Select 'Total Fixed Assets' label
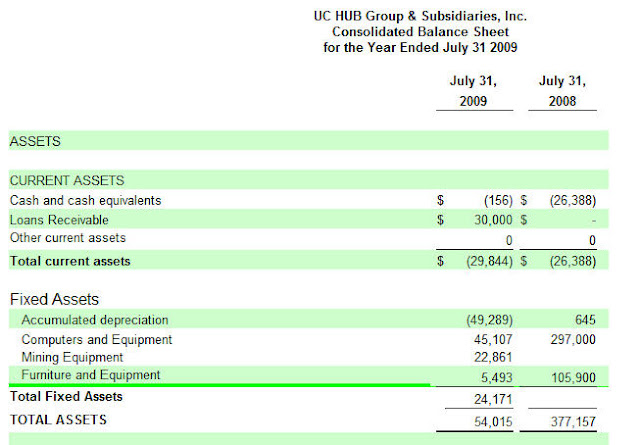This screenshot has height=445, width=640. (x=66, y=396)
